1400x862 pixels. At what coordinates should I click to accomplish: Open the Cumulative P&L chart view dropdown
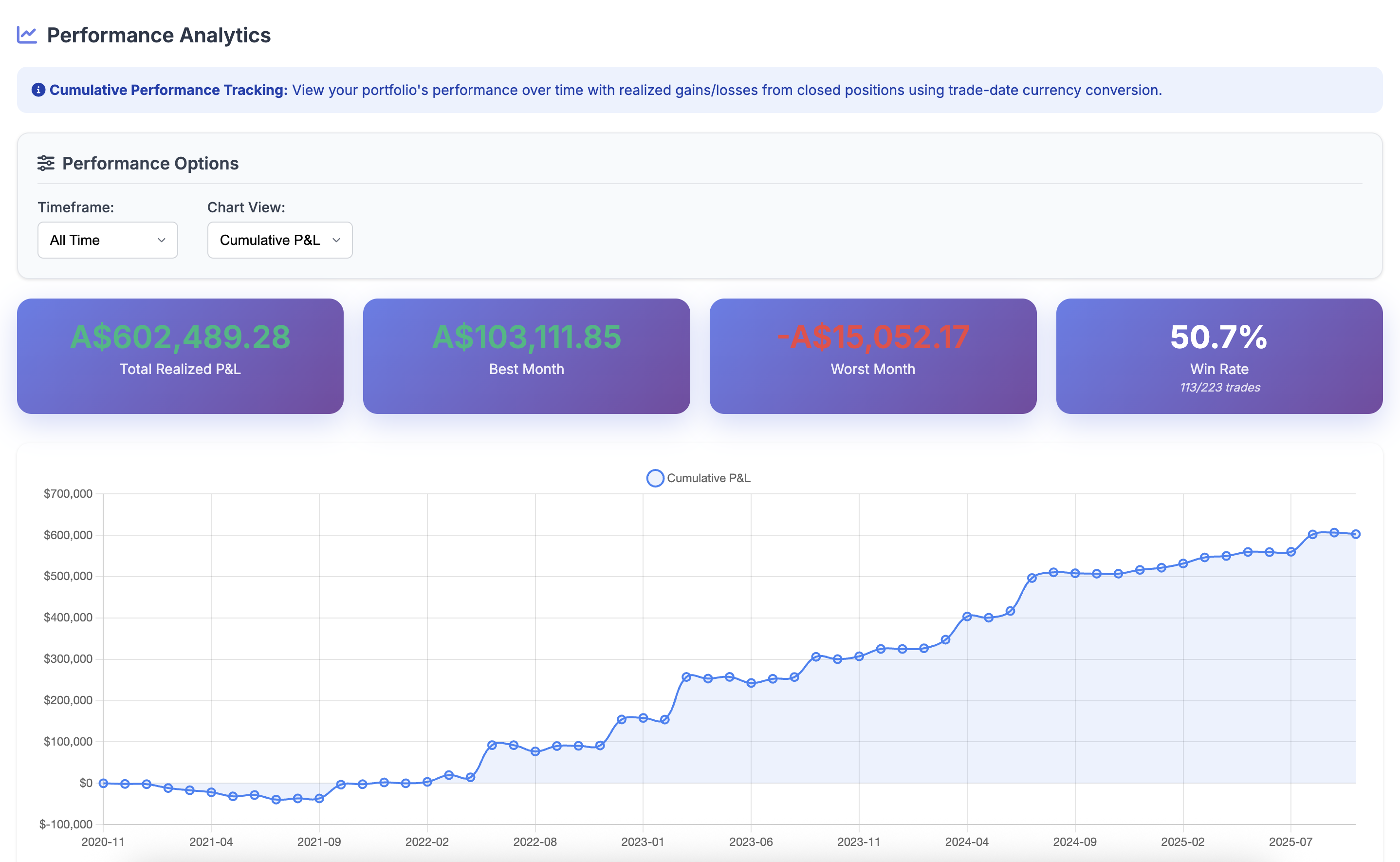click(x=279, y=240)
